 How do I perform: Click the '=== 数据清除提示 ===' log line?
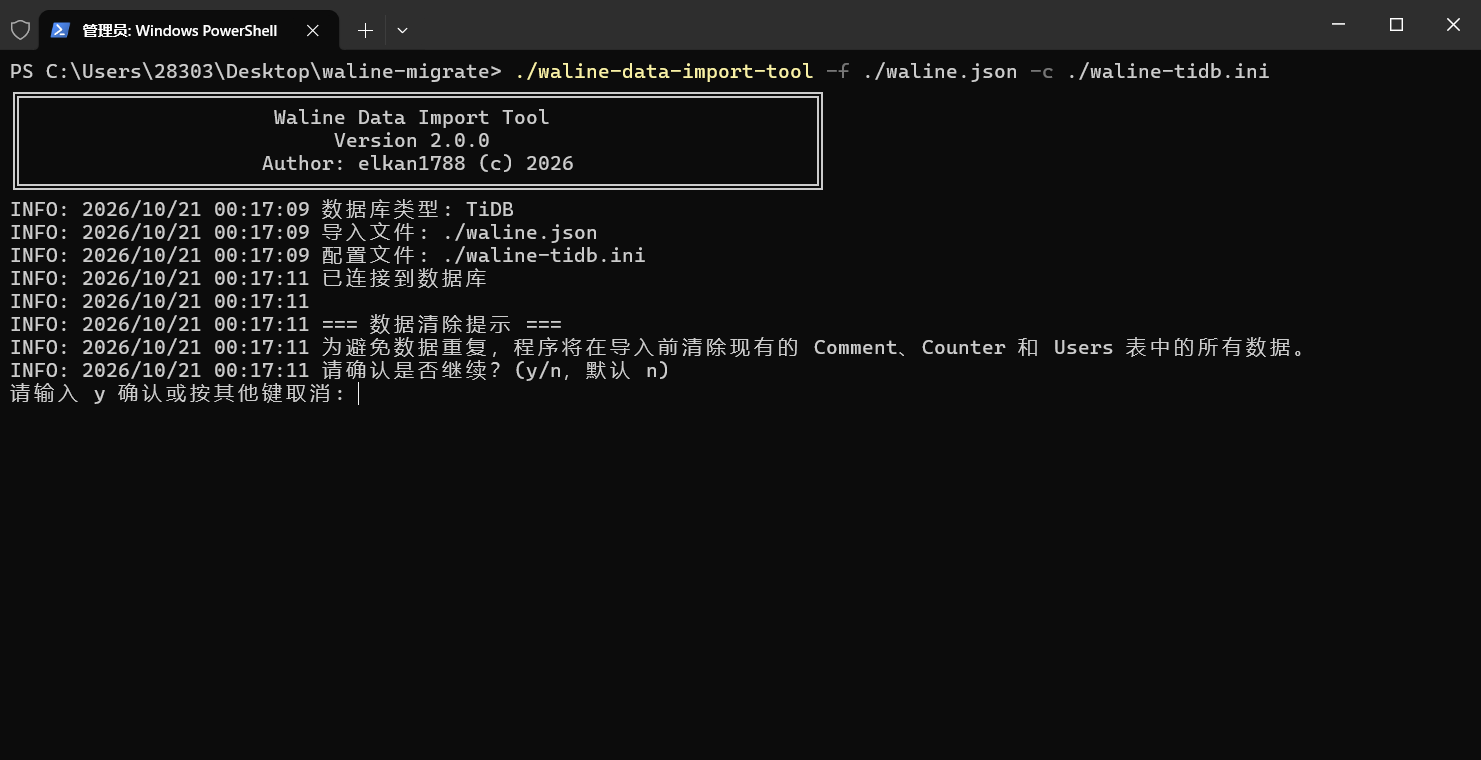[286, 324]
